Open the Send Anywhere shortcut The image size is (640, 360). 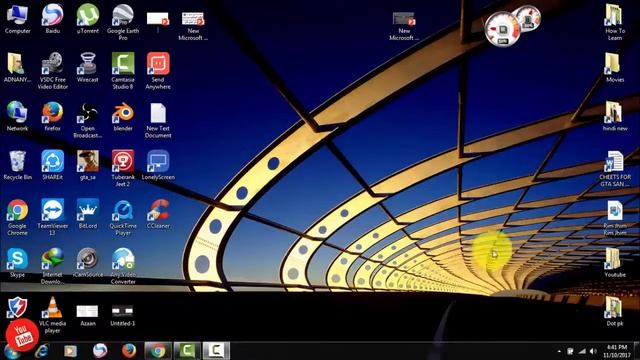pos(158,71)
